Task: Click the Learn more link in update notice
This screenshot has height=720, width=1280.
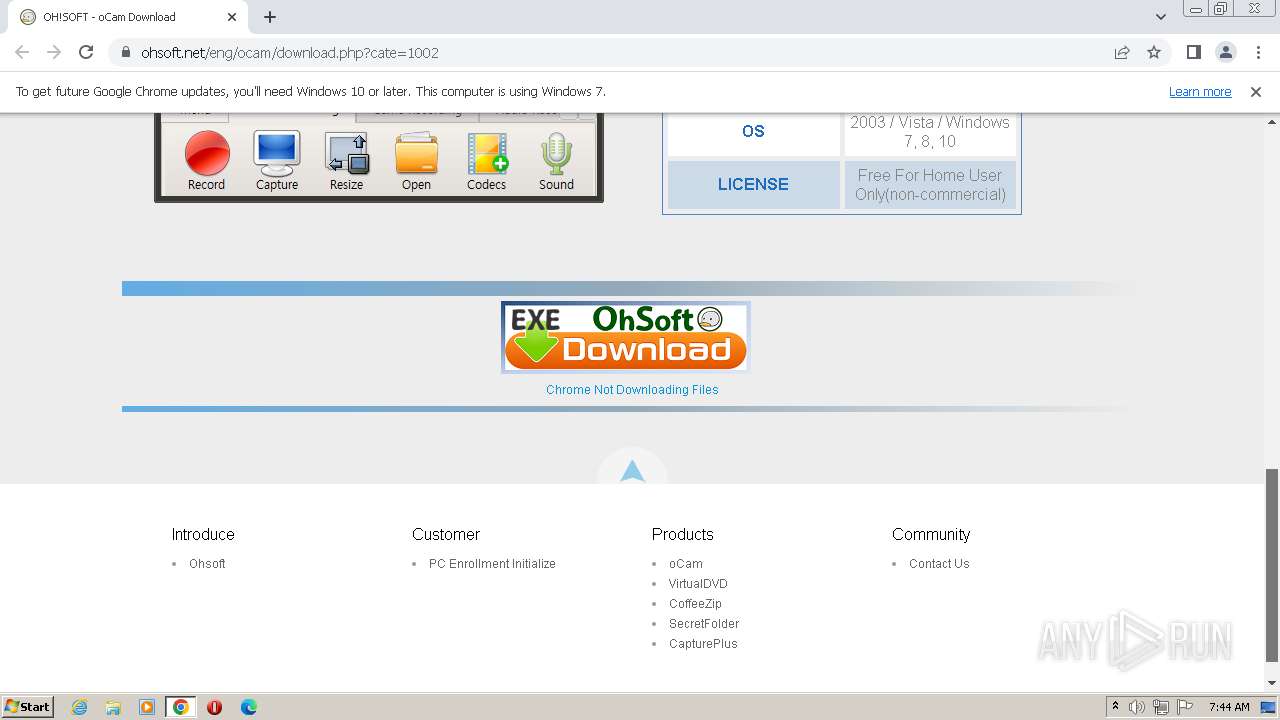Action: tap(1200, 92)
